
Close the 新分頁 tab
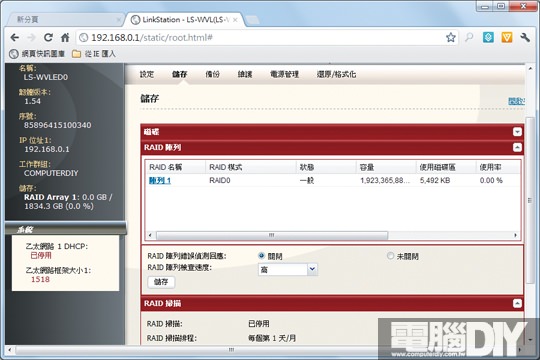point(119,20)
